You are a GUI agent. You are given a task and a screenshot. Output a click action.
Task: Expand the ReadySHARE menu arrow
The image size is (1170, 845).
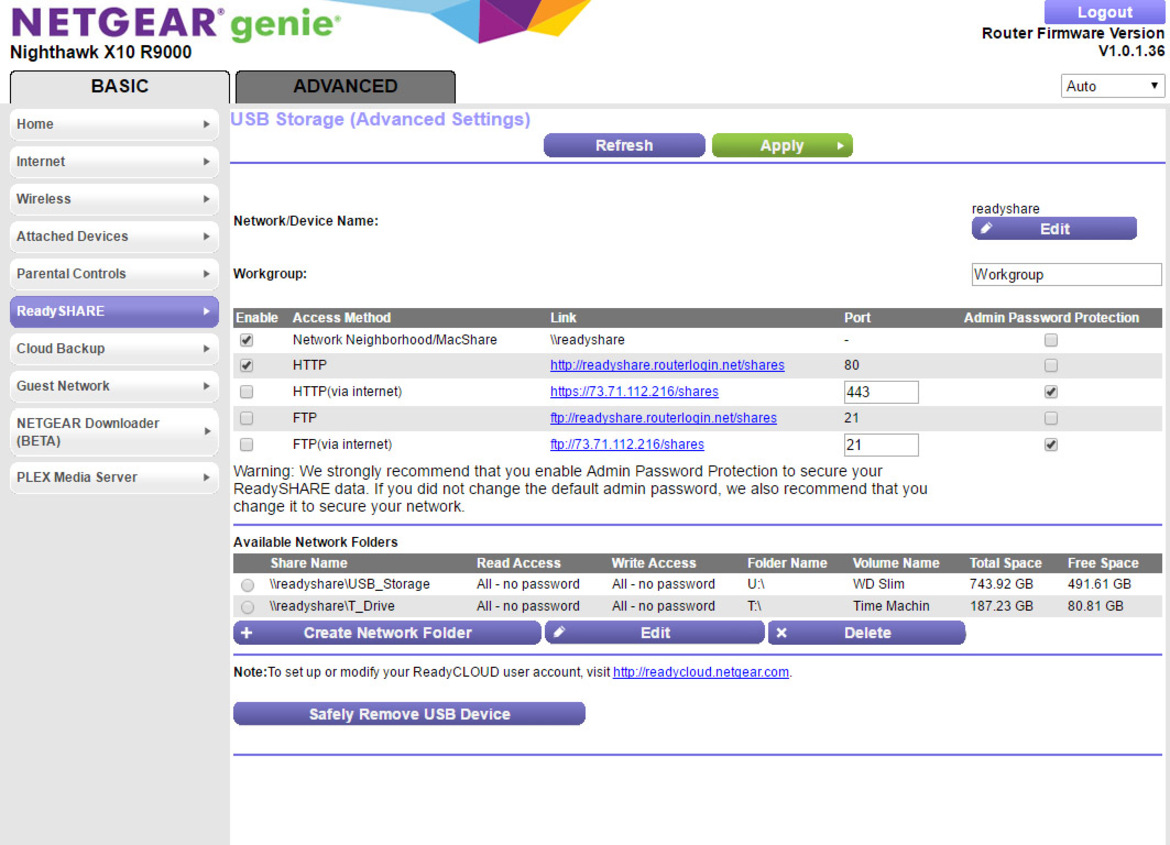click(207, 311)
